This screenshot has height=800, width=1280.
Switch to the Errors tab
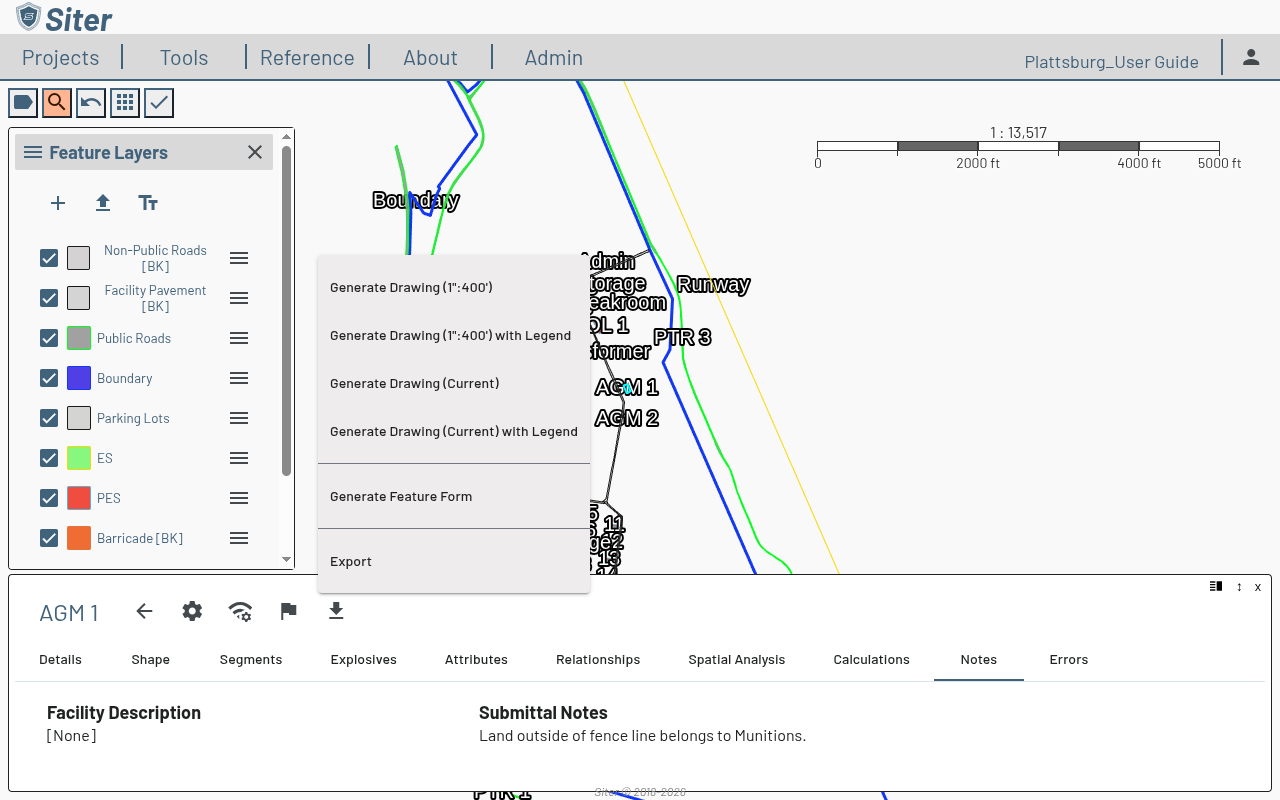(x=1069, y=659)
